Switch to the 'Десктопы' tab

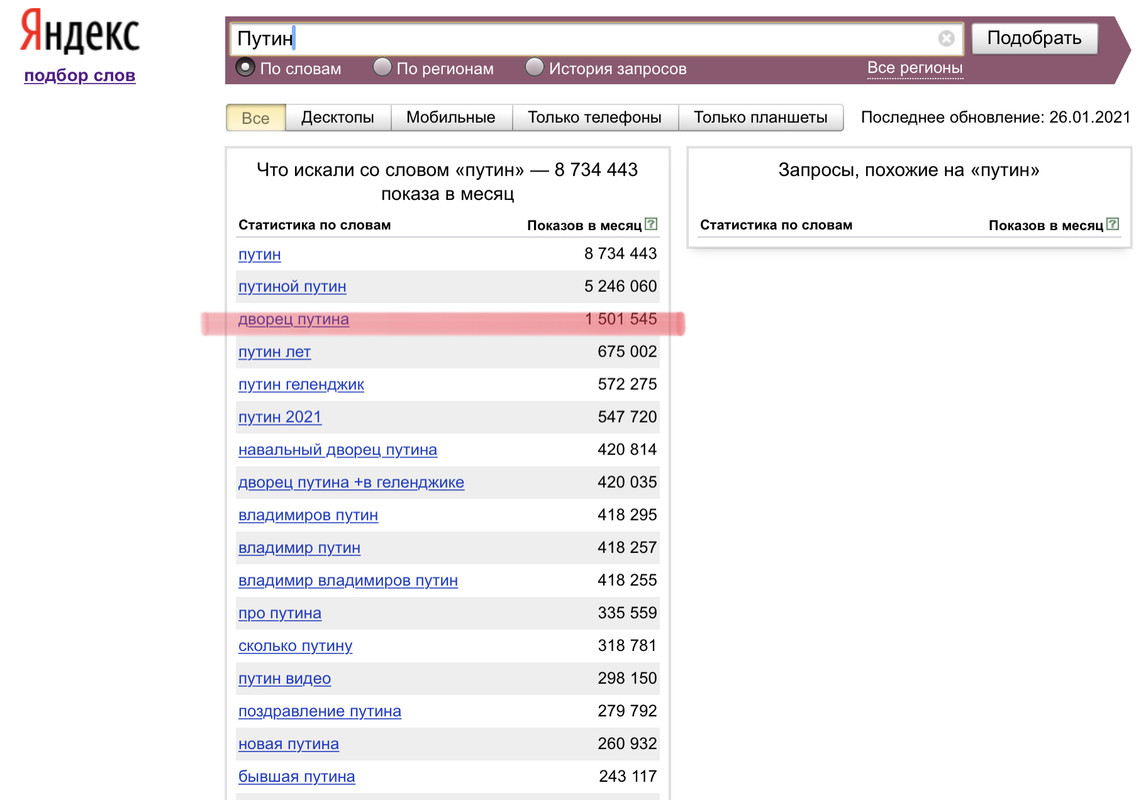pos(338,118)
